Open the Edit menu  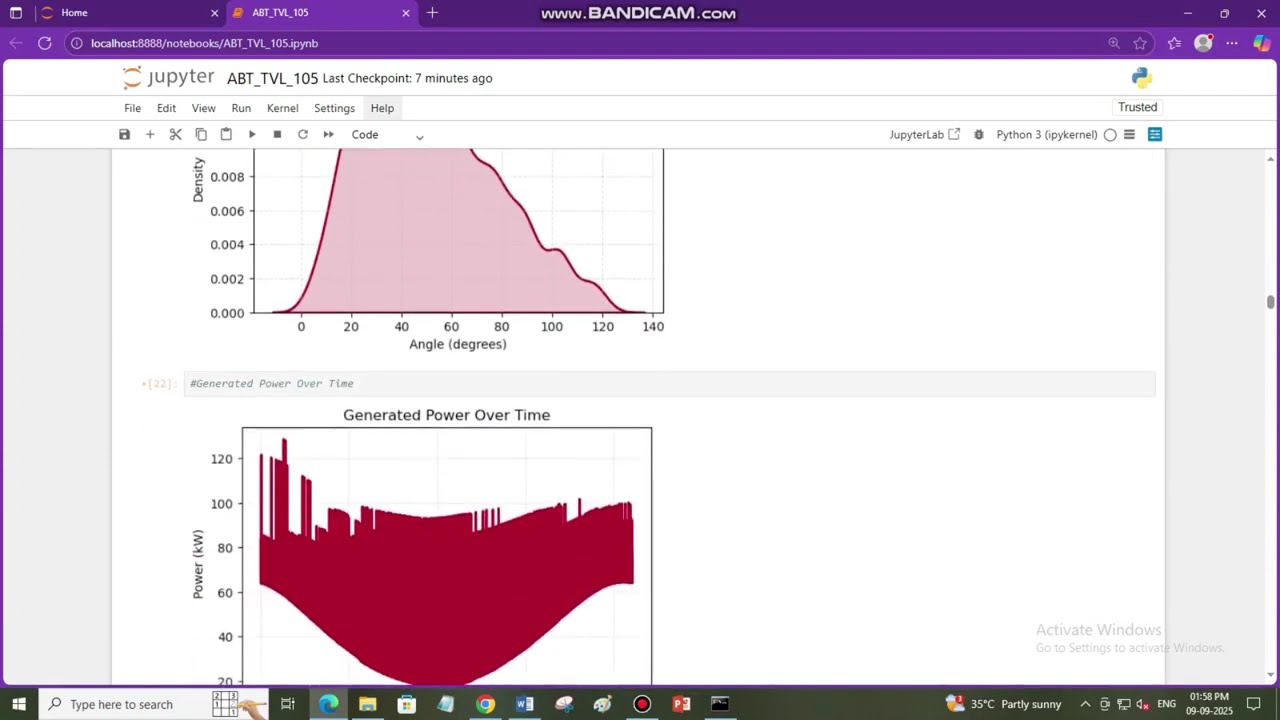[166, 108]
